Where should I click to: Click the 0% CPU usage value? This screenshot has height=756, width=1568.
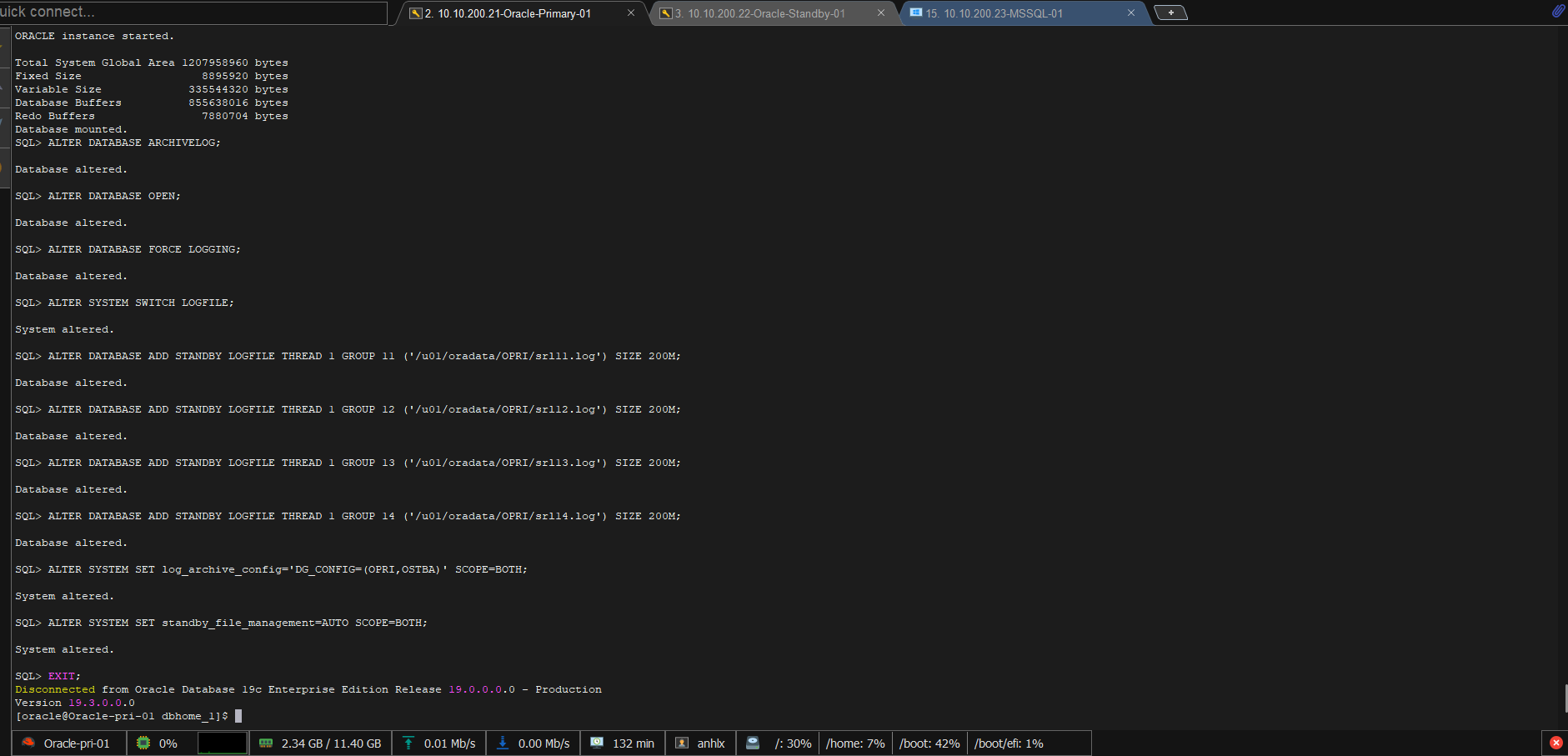(x=168, y=743)
